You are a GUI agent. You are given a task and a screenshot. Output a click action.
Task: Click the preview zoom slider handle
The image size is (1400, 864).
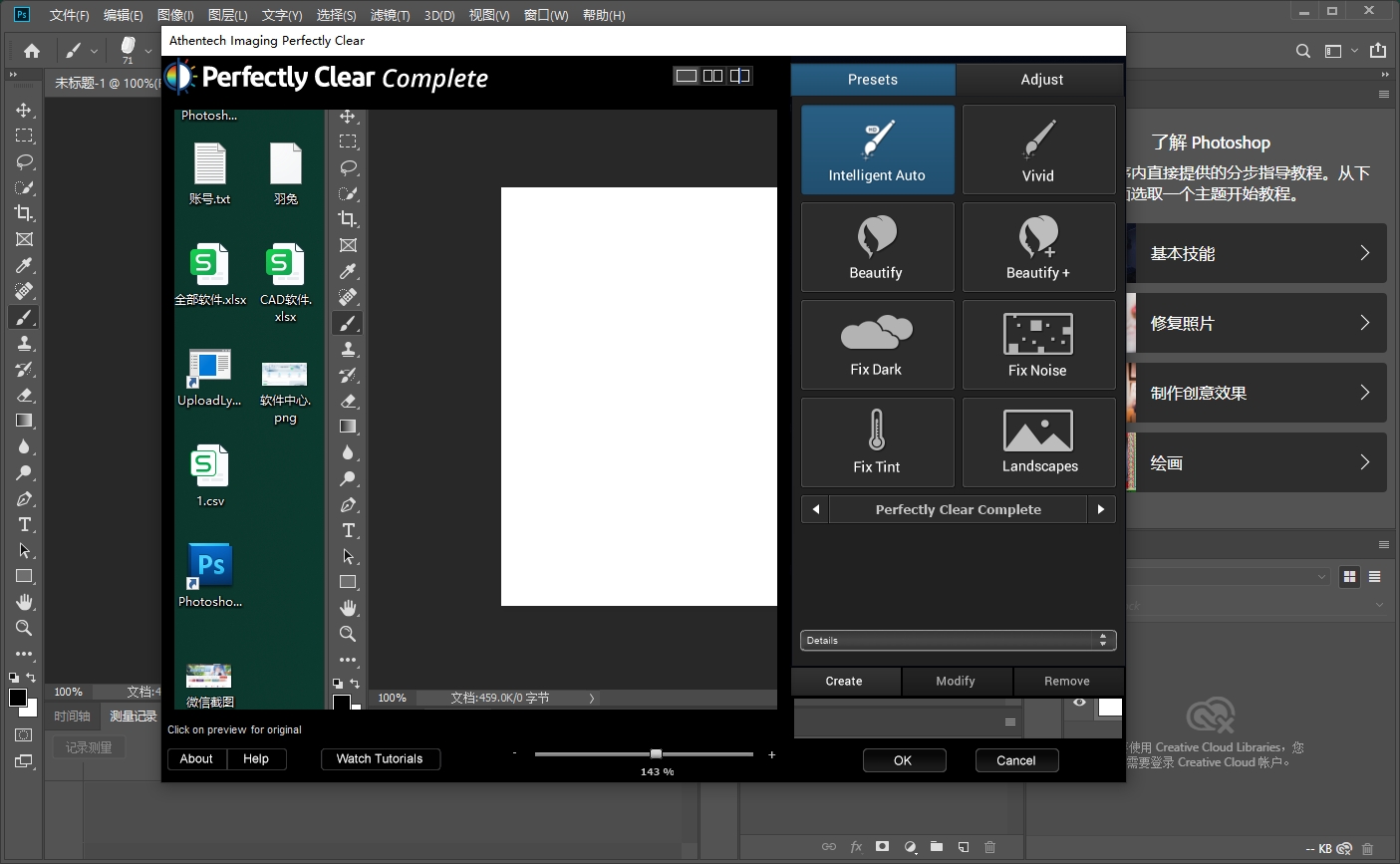[656, 754]
